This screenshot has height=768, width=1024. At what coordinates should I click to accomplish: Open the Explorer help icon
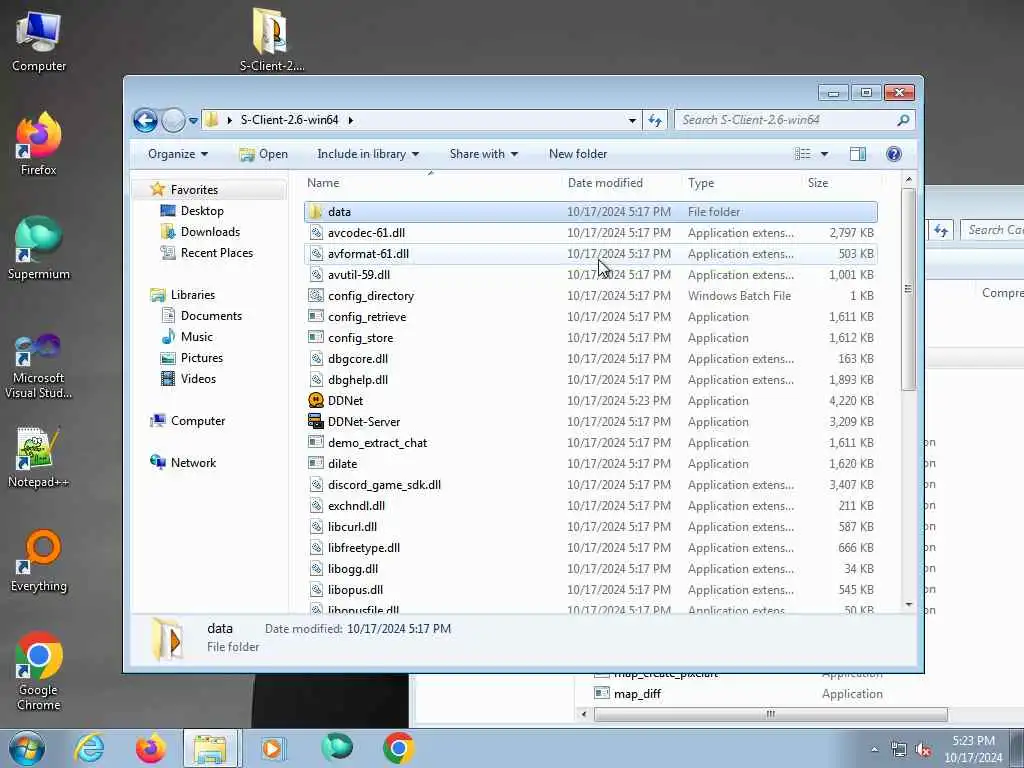point(894,154)
